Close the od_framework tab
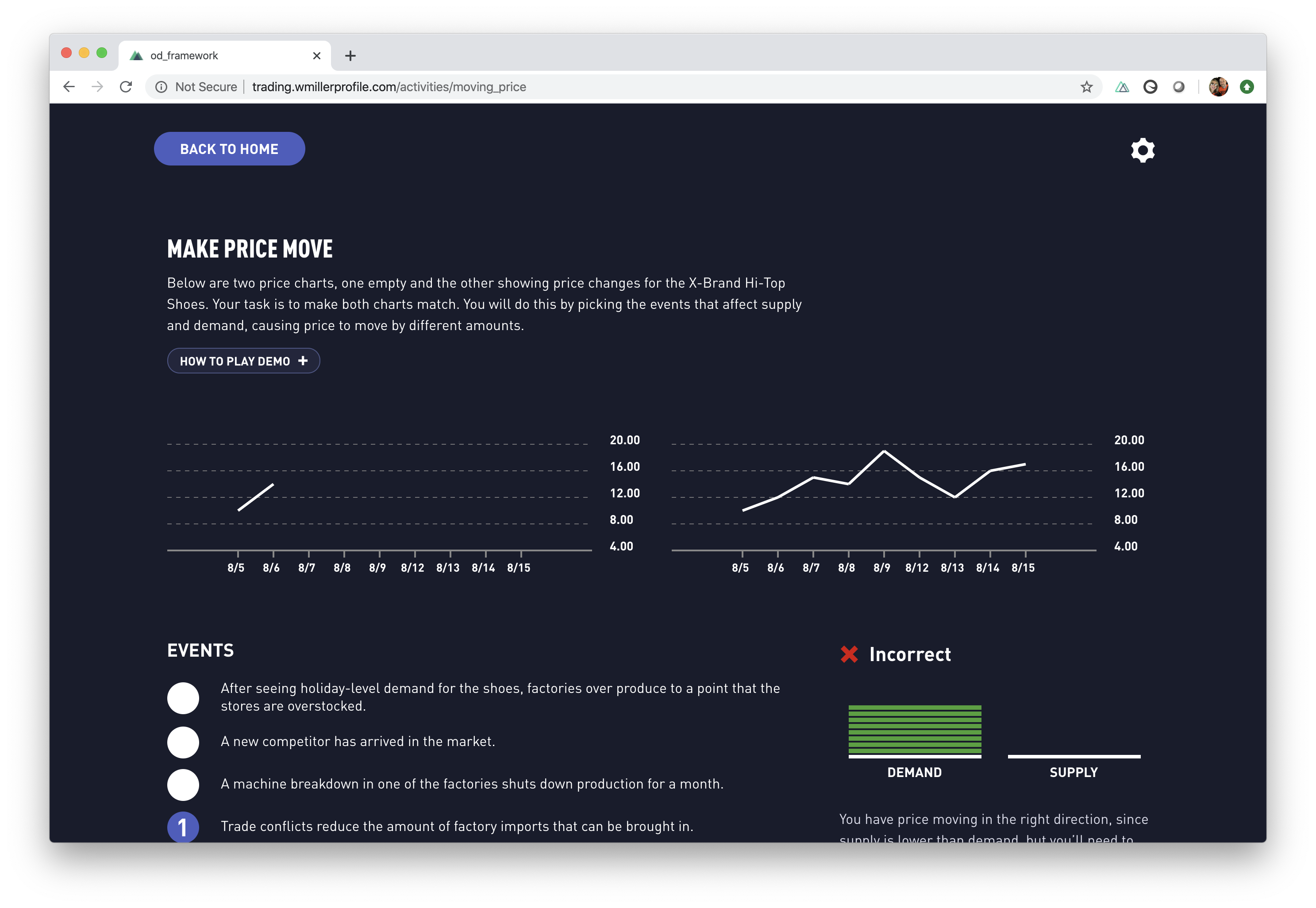The image size is (1316, 908). 317,56
